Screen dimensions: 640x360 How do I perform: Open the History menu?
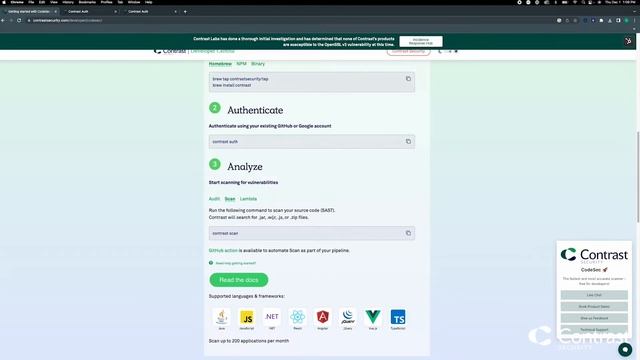click(x=68, y=2)
